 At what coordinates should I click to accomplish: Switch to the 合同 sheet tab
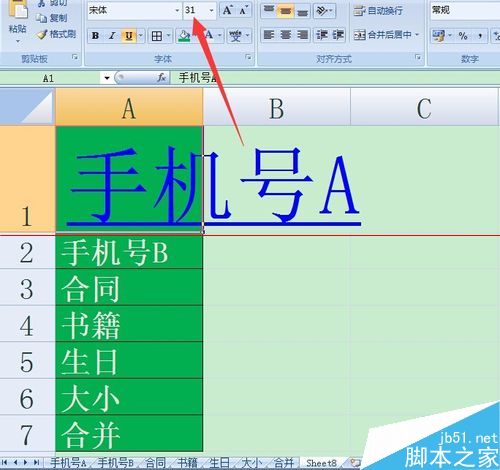156,463
